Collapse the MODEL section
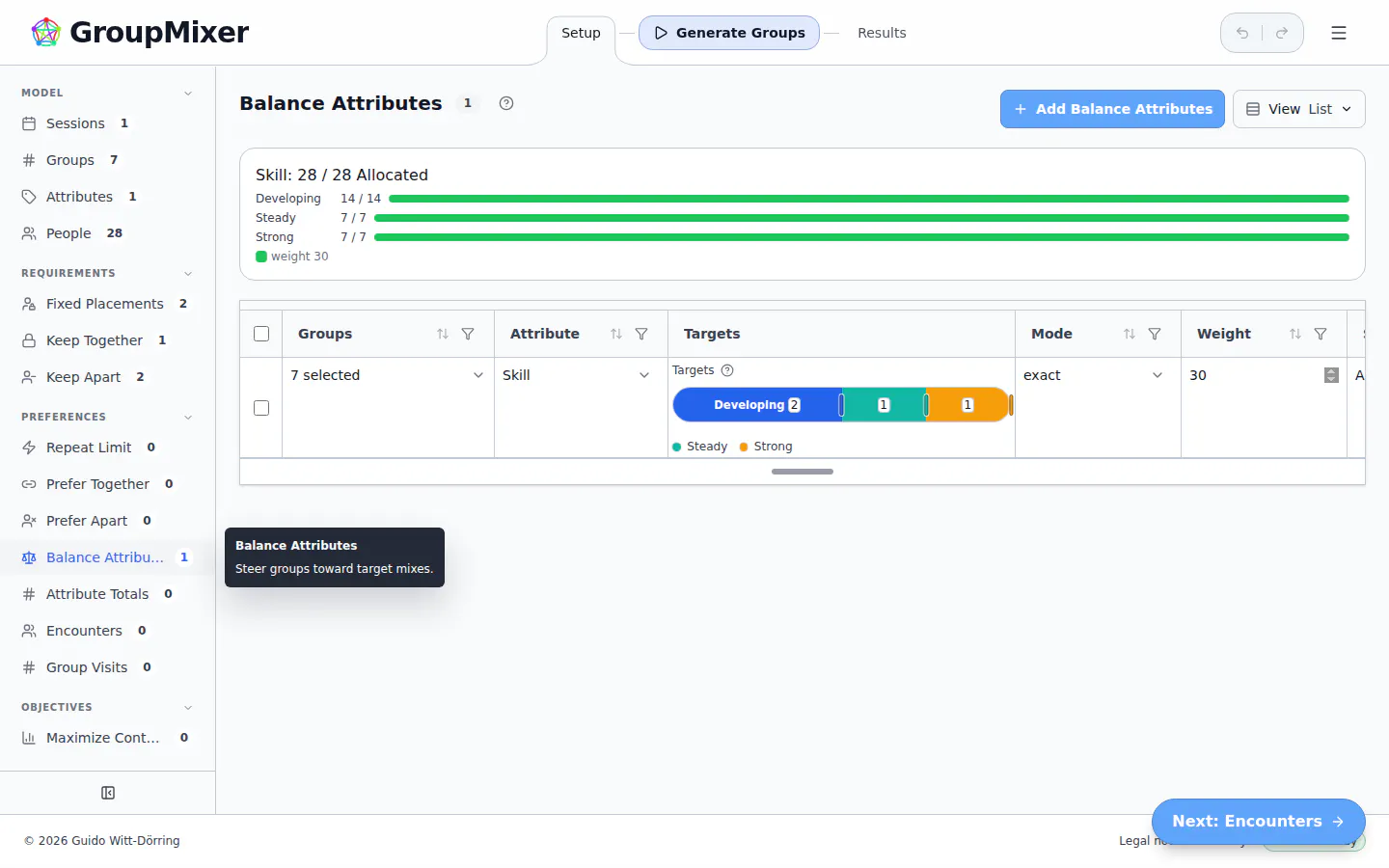The width and height of the screenshot is (1389, 868). coord(188,94)
